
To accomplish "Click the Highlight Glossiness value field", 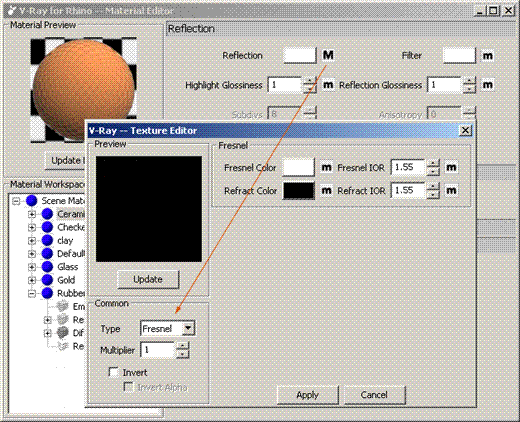I will pyautogui.click(x=285, y=85).
